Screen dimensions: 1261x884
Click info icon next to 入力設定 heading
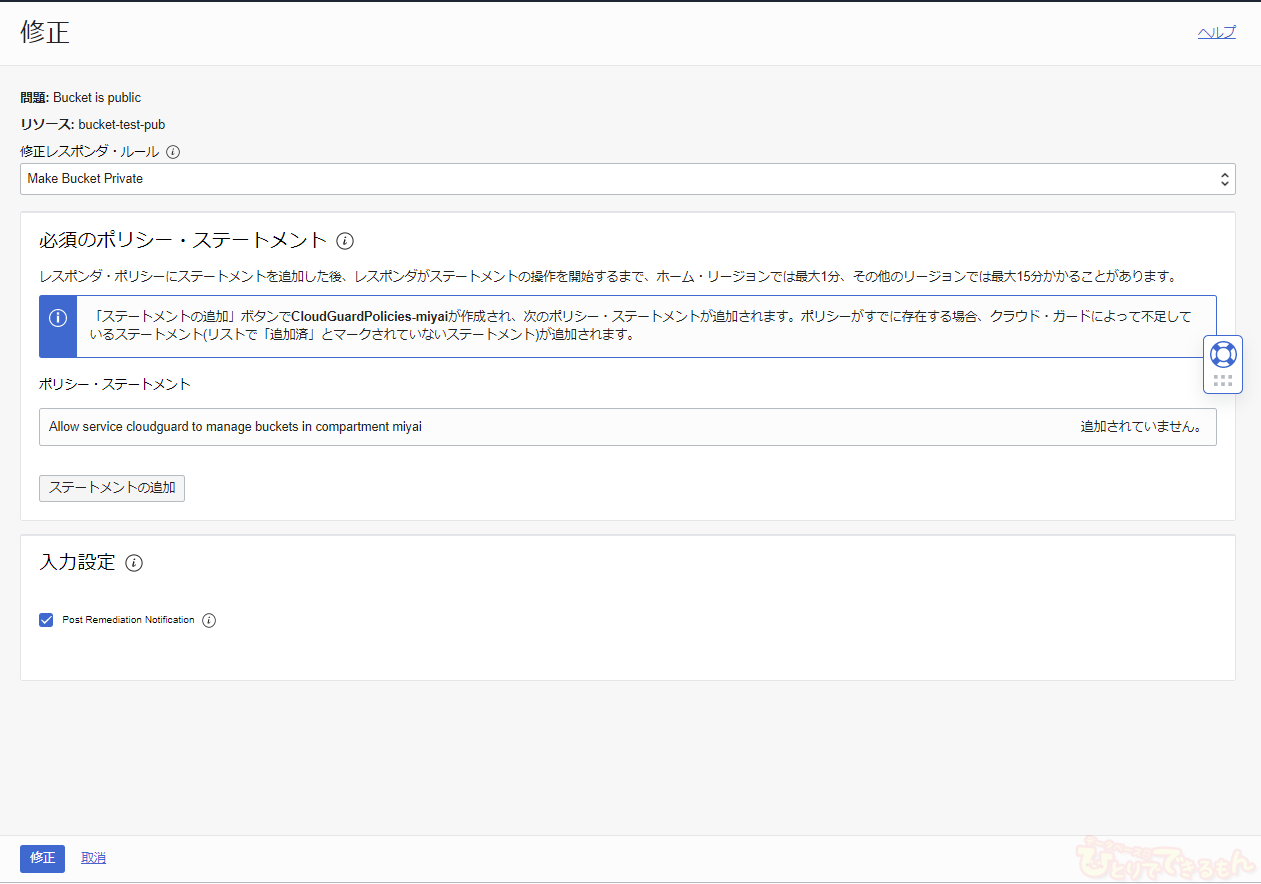pyautogui.click(x=134, y=563)
